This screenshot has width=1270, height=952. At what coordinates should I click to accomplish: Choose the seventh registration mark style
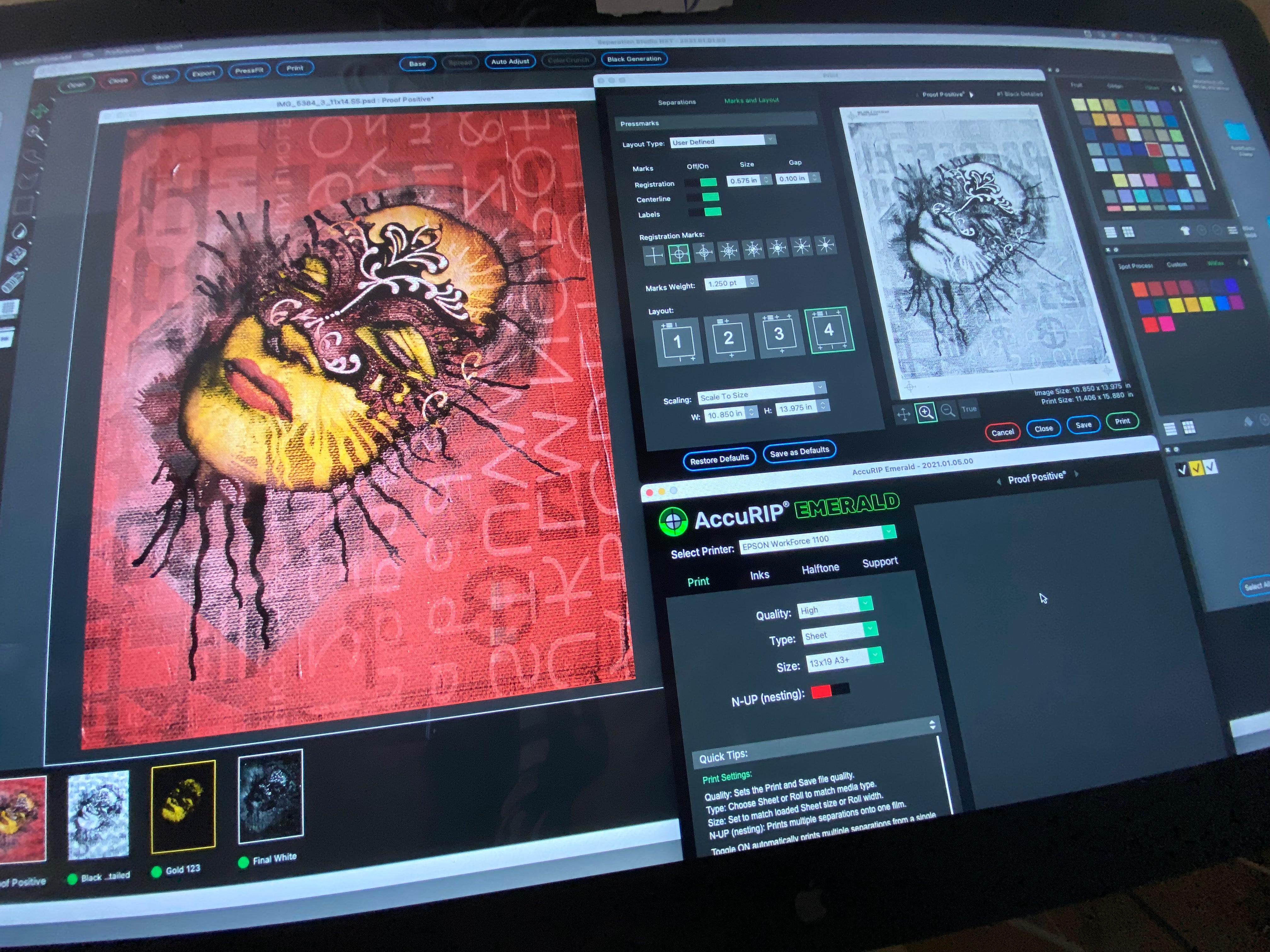[802, 247]
